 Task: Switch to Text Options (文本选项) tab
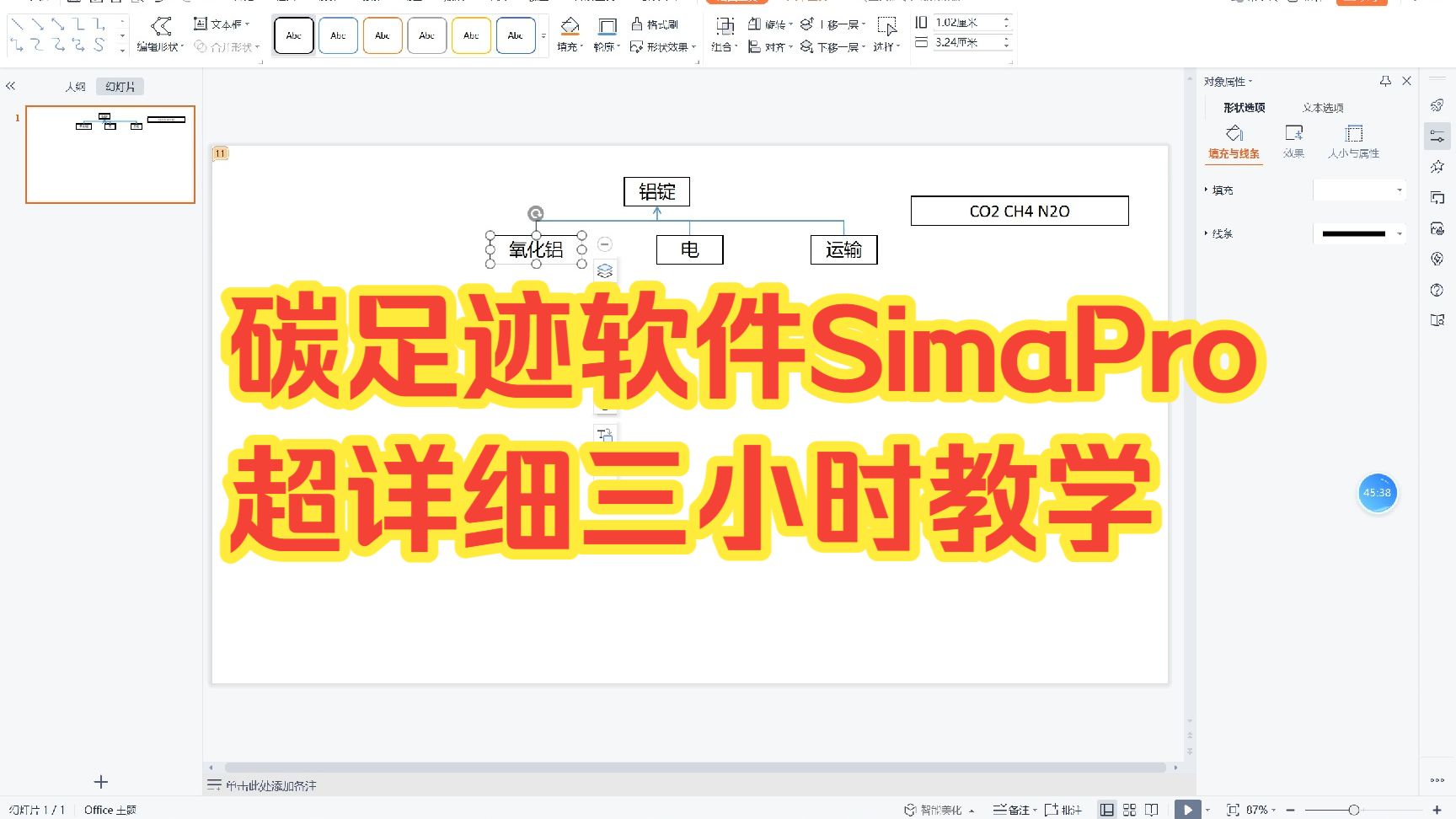[x=1323, y=107]
